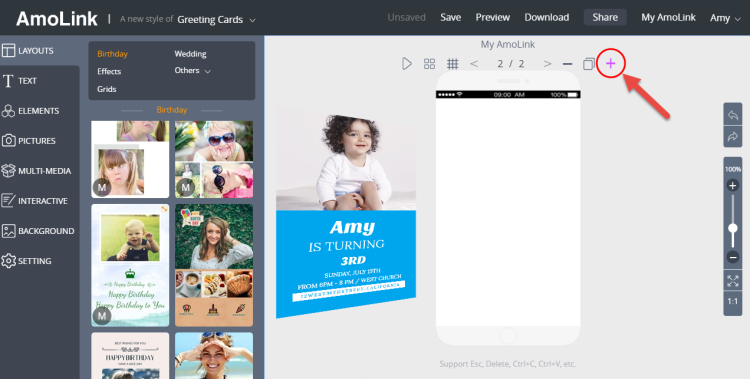Viewport: 750px width, 379px height.
Task: Toggle the canvas grid lines icon
Action: point(452,64)
